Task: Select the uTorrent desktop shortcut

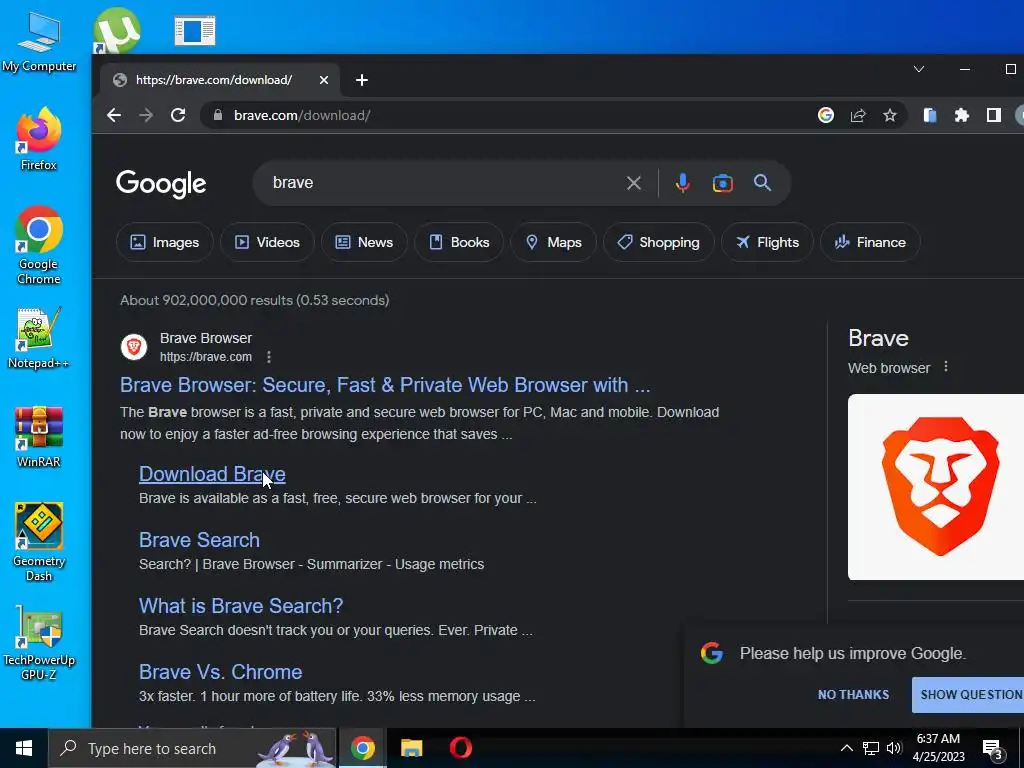Action: tap(117, 31)
